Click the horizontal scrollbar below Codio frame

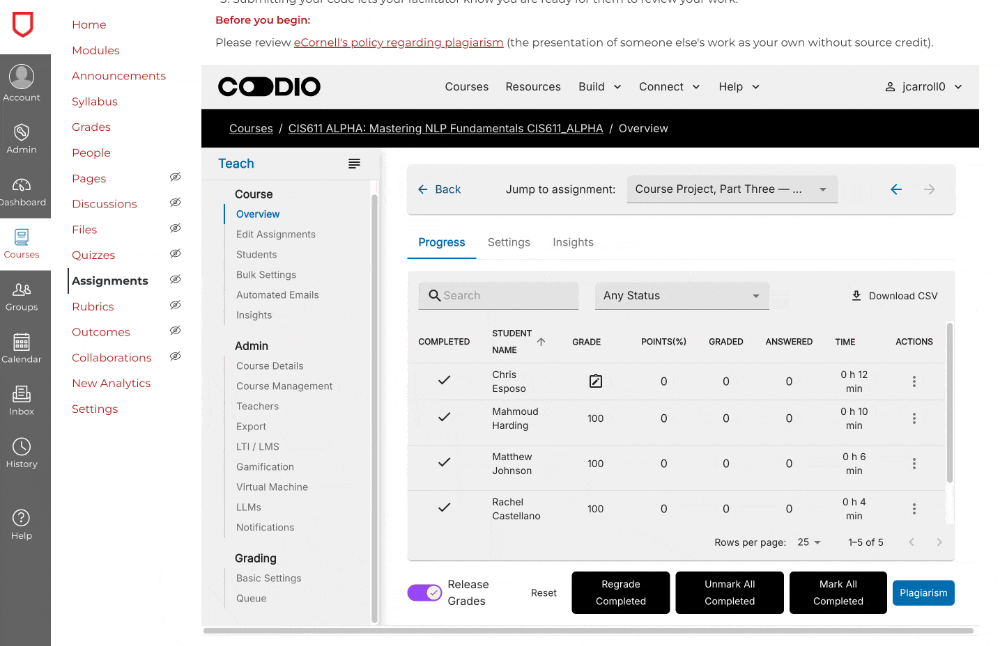pyautogui.click(x=588, y=631)
